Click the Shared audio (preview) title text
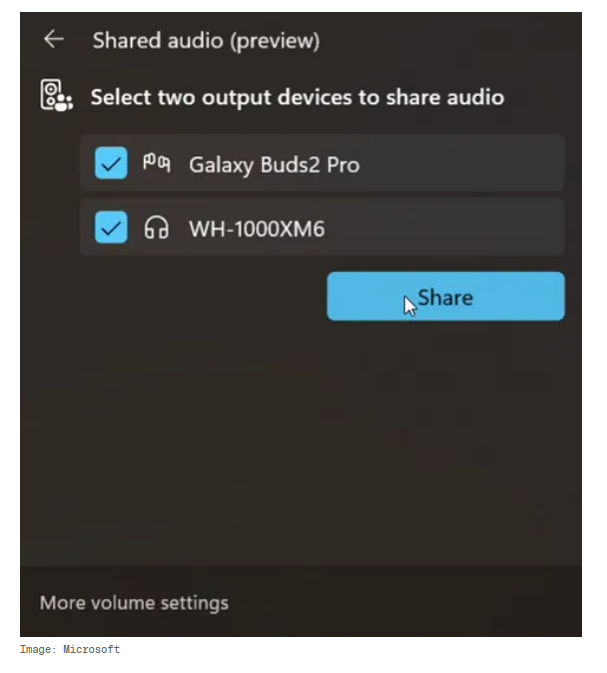This screenshot has width=607, height=673. [206, 41]
